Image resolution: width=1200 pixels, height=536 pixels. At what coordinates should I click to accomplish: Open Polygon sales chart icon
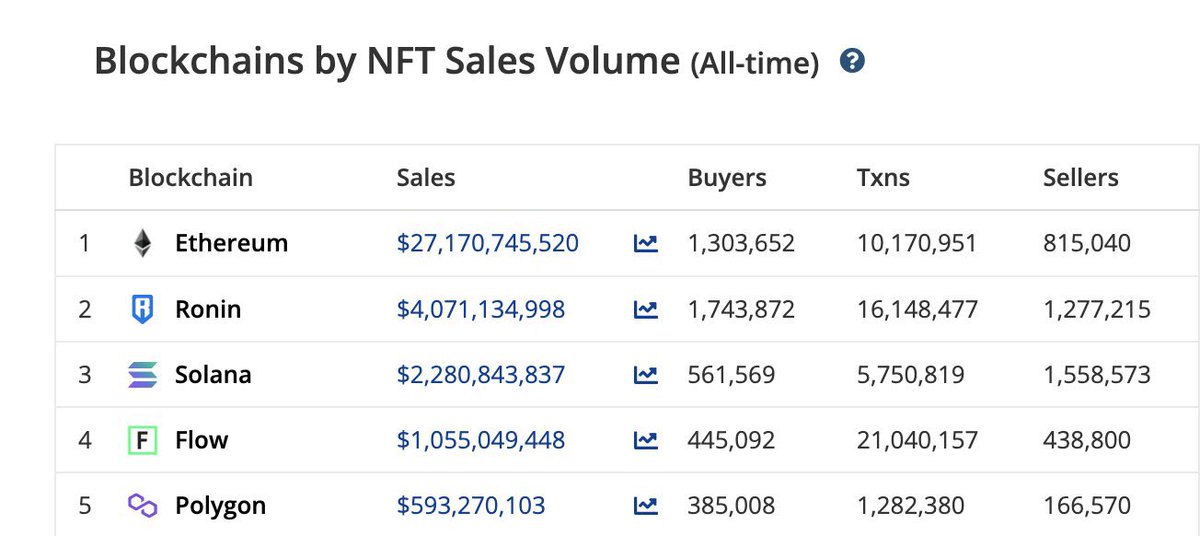tap(646, 506)
